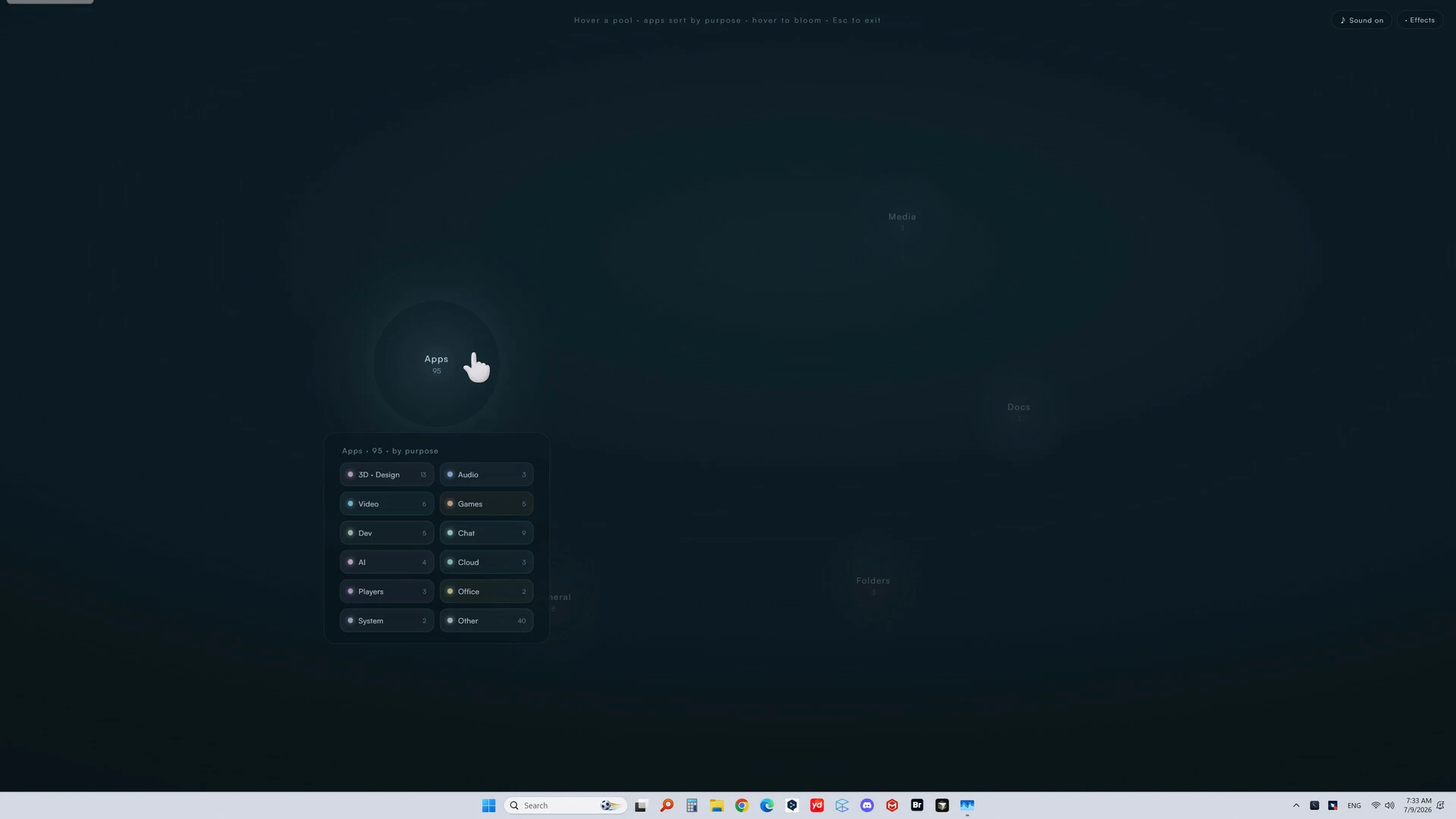Open File Explorer from the taskbar
The image size is (1456, 819).
tap(717, 805)
